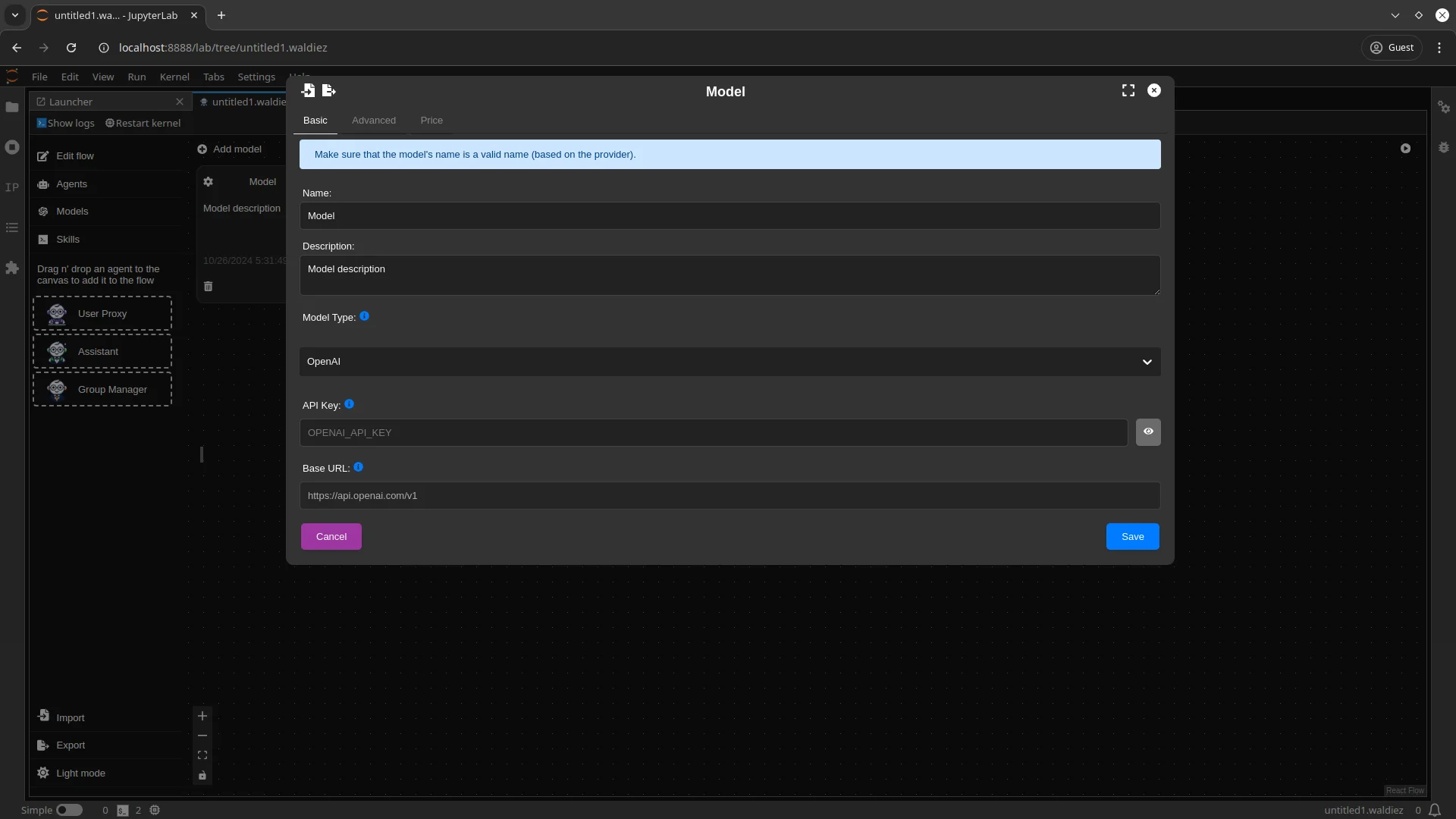
Task: Click the Add model plus button
Action: [x=201, y=148]
